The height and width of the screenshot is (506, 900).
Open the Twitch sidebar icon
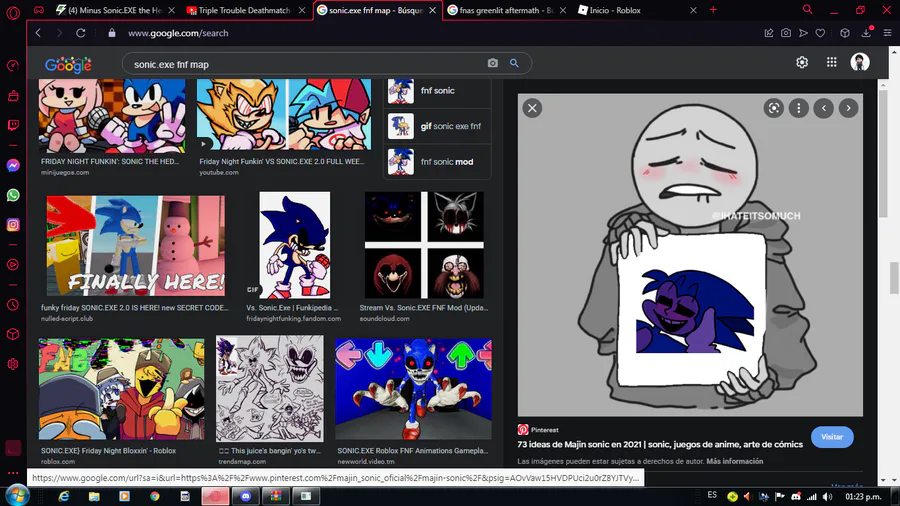click(13, 125)
